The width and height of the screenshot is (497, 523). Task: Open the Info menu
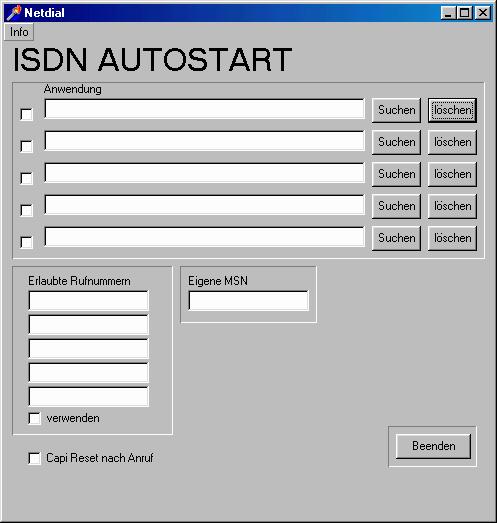19,32
